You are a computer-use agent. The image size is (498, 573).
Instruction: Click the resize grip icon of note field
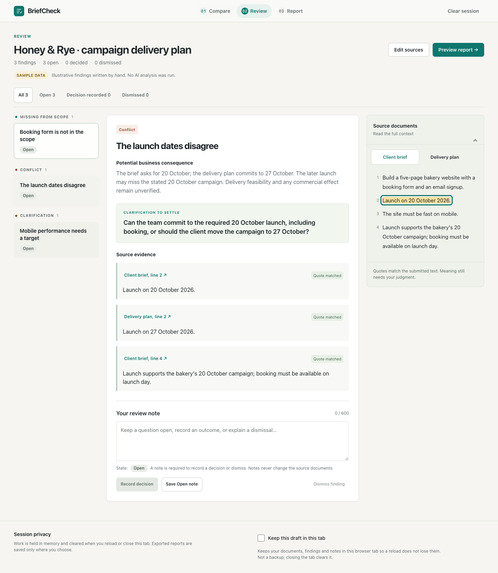click(346, 458)
